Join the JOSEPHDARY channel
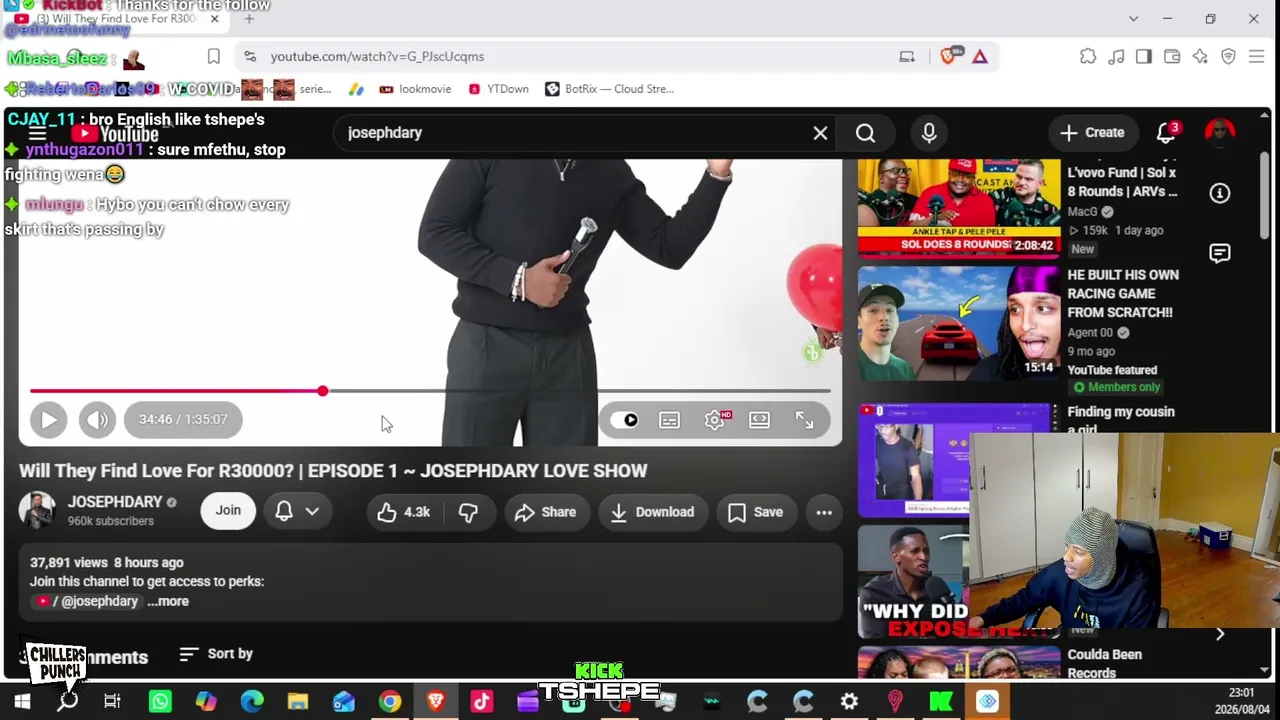This screenshot has width=1280, height=720. pos(228,511)
